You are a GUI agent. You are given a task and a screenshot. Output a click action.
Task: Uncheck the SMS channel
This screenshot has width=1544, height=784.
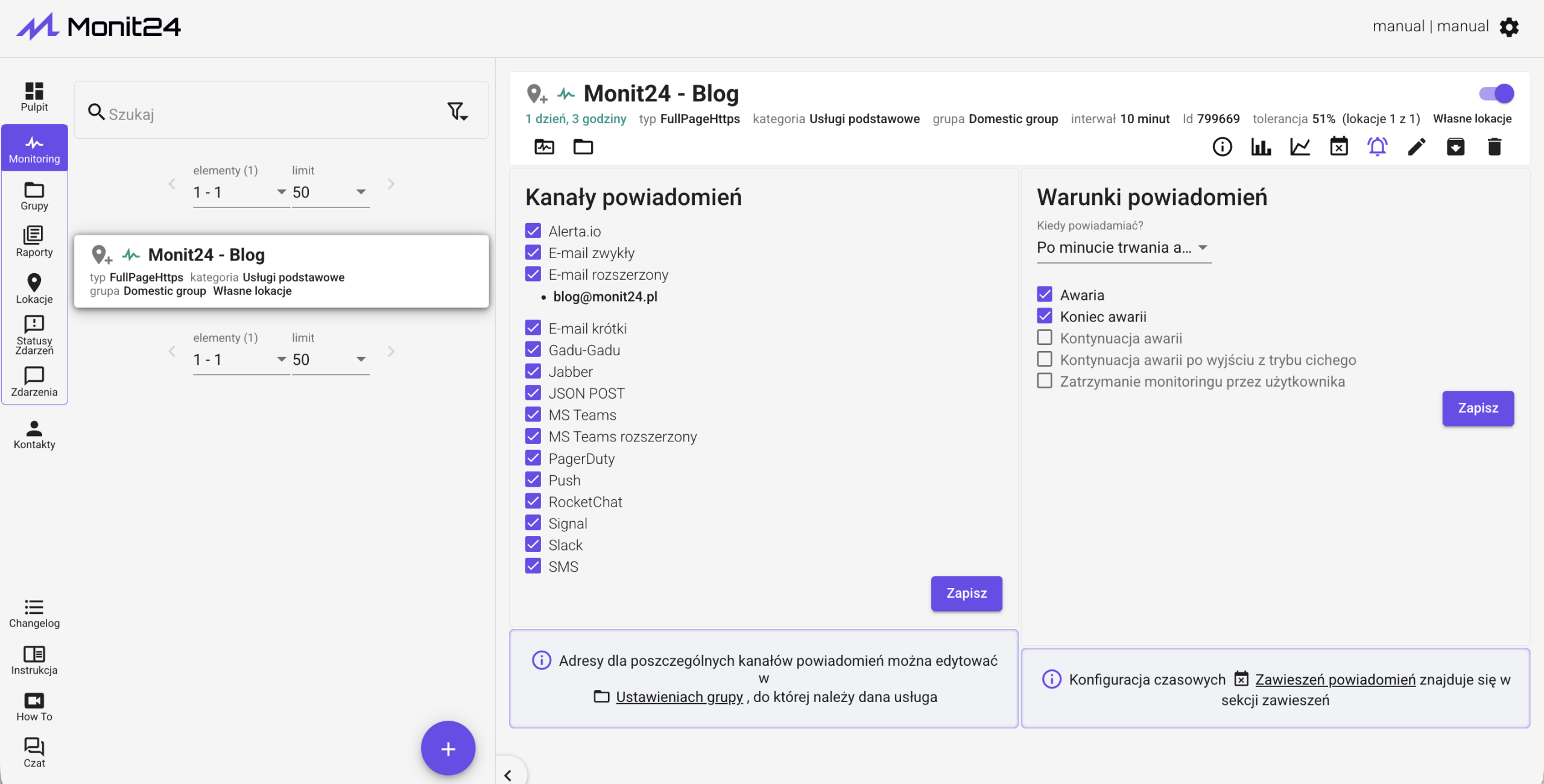pyautogui.click(x=533, y=566)
